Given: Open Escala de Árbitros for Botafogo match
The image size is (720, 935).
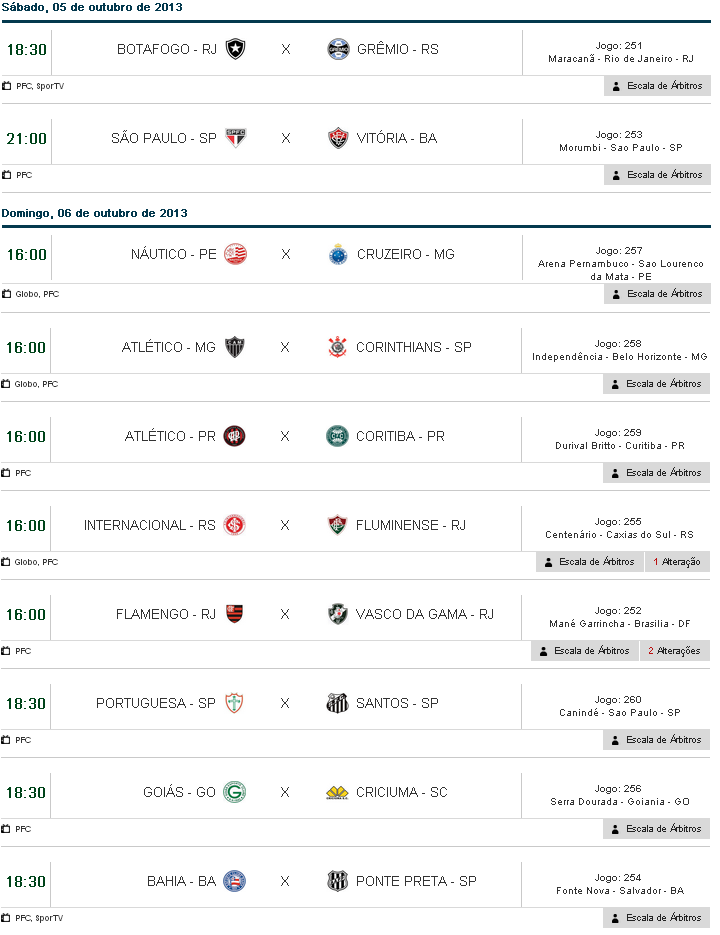Looking at the screenshot, I should point(657,86).
